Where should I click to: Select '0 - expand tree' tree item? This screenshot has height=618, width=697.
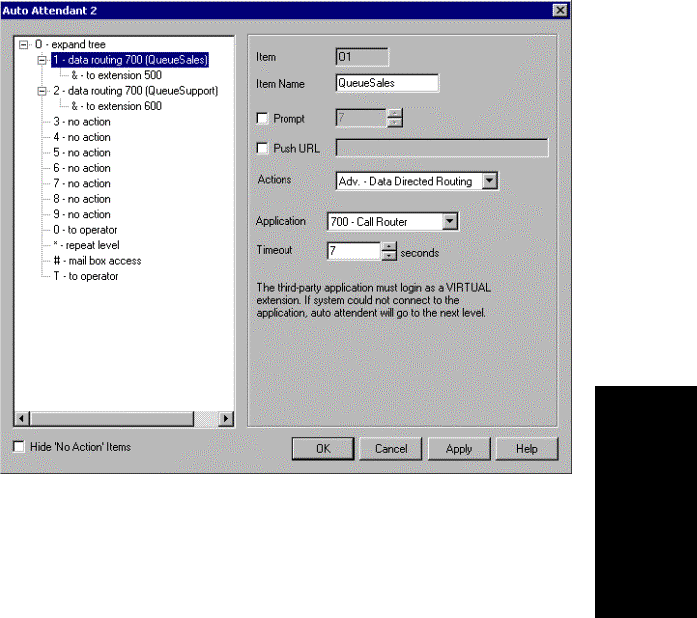tap(70, 44)
